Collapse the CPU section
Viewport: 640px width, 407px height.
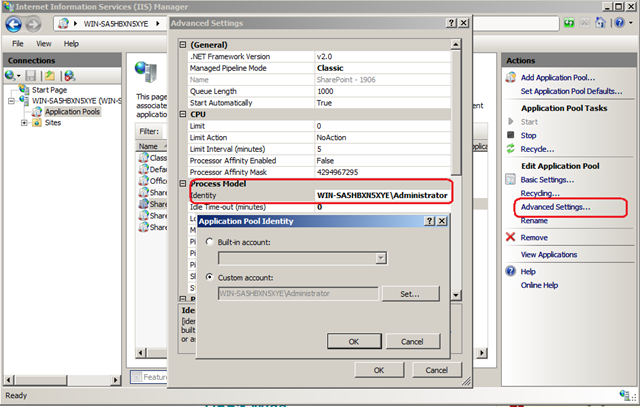(x=183, y=114)
